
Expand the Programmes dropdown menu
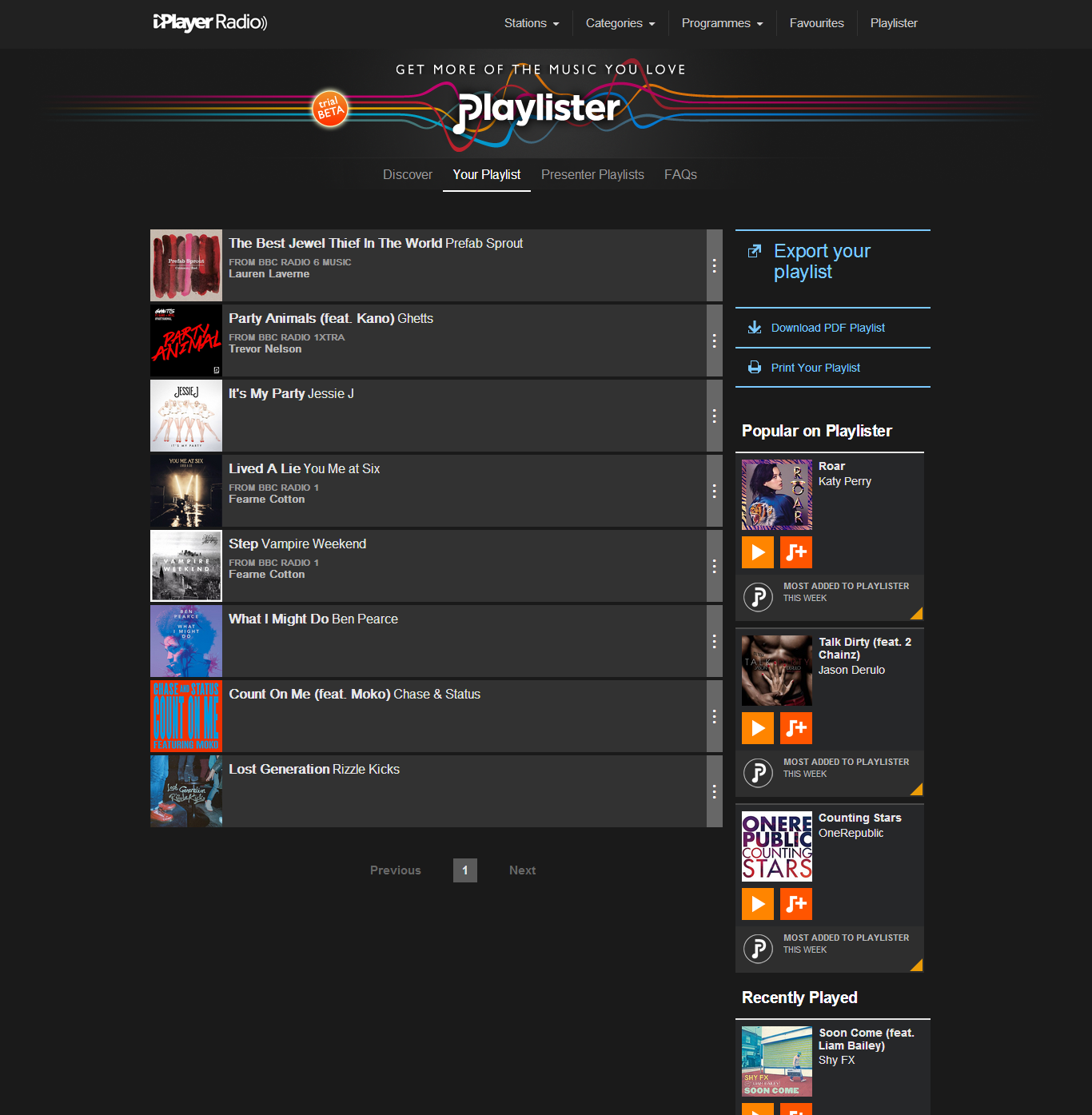tap(722, 23)
